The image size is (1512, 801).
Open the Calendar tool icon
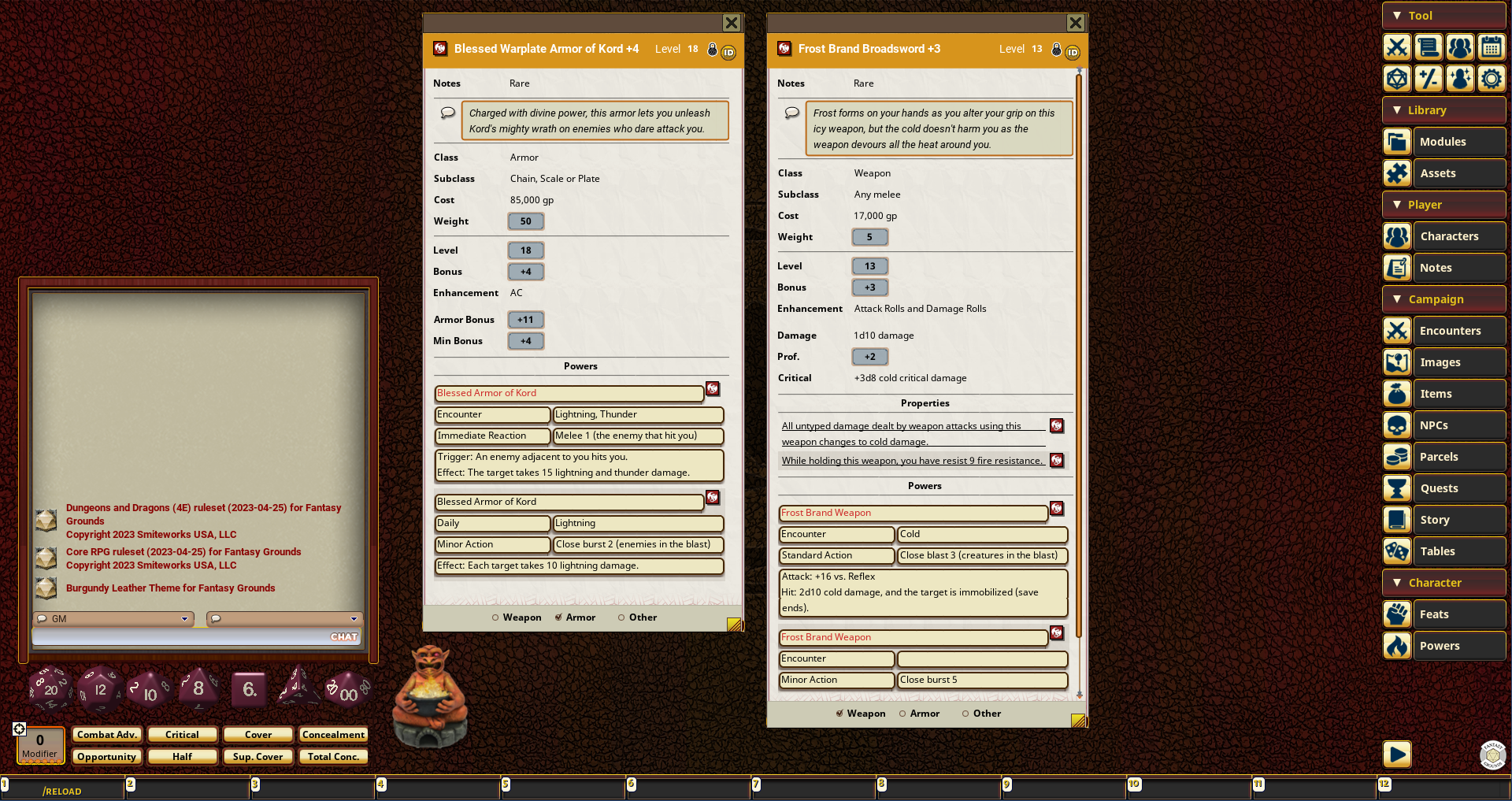coord(1491,47)
